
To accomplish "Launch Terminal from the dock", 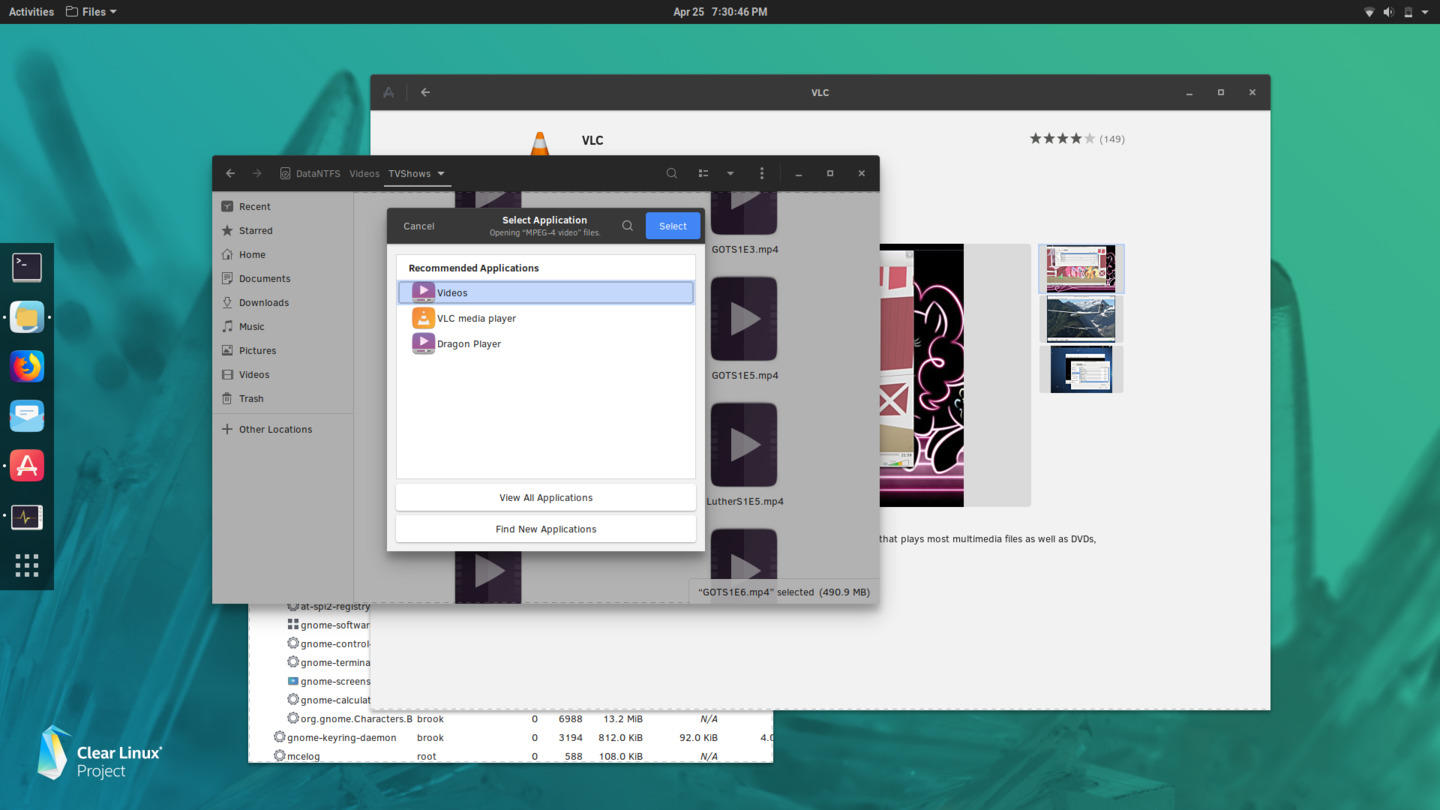I will click(27, 267).
